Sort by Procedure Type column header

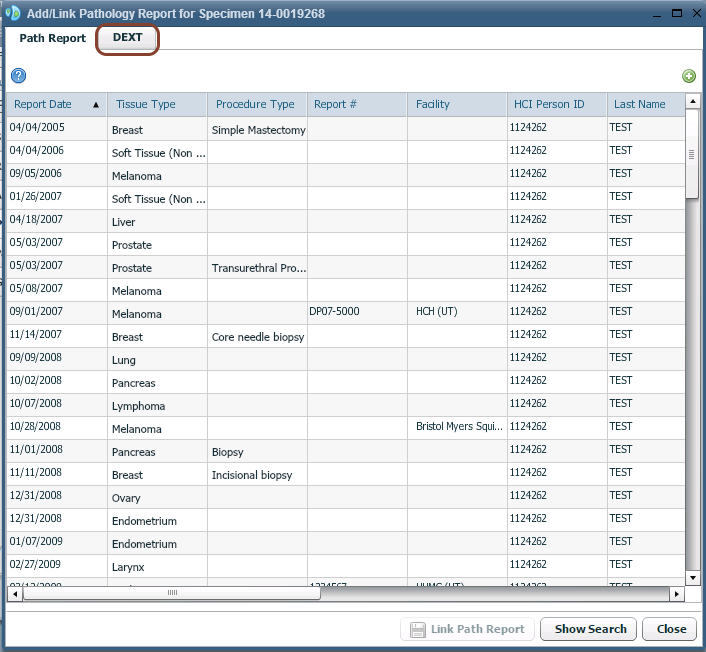point(257,104)
